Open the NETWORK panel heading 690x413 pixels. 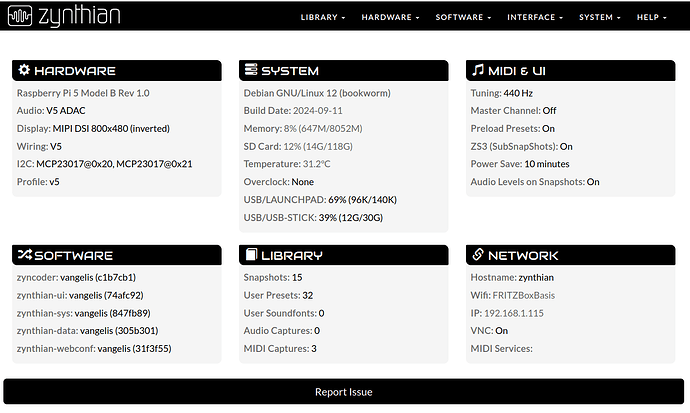click(523, 256)
